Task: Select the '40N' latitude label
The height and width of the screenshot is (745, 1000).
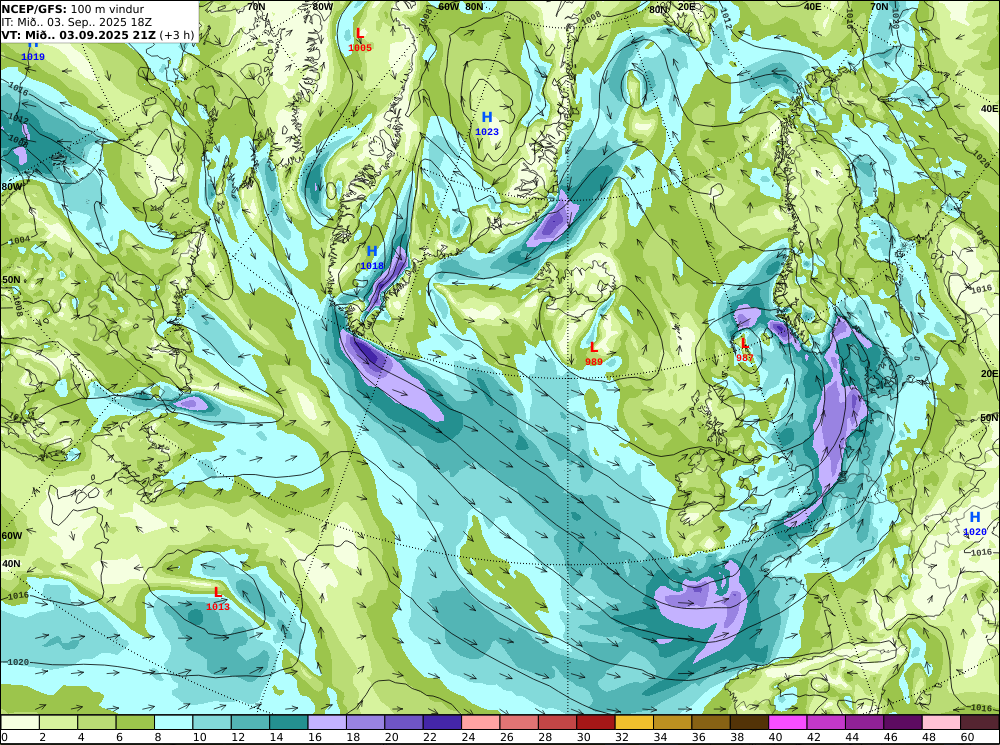Action: pyautogui.click(x=11, y=564)
